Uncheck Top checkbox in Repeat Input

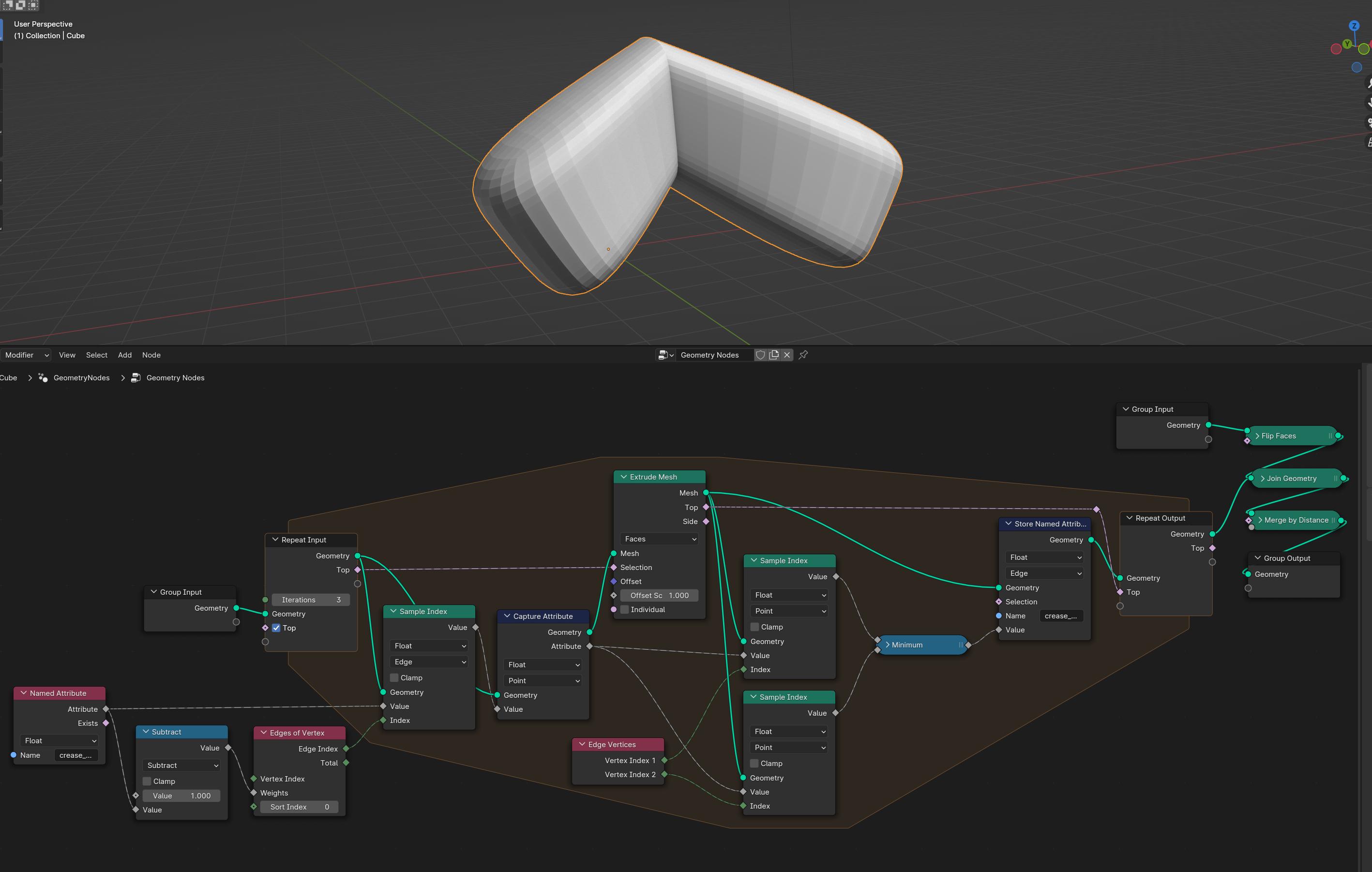click(x=276, y=628)
